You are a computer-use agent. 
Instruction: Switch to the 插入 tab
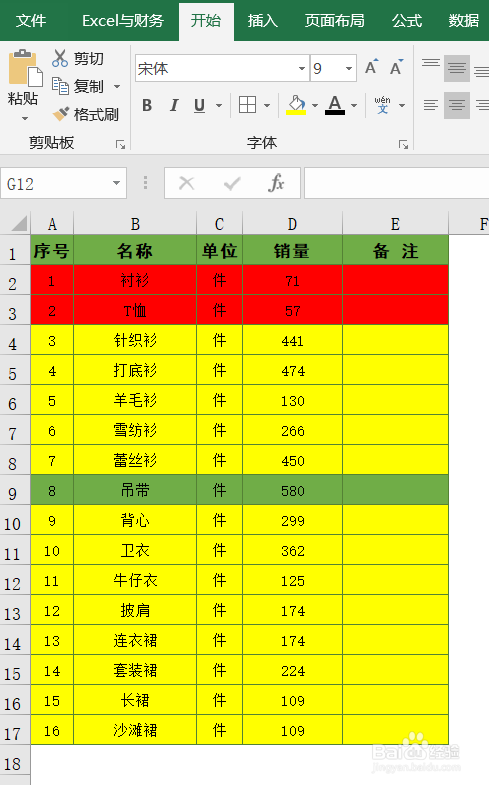tap(262, 21)
